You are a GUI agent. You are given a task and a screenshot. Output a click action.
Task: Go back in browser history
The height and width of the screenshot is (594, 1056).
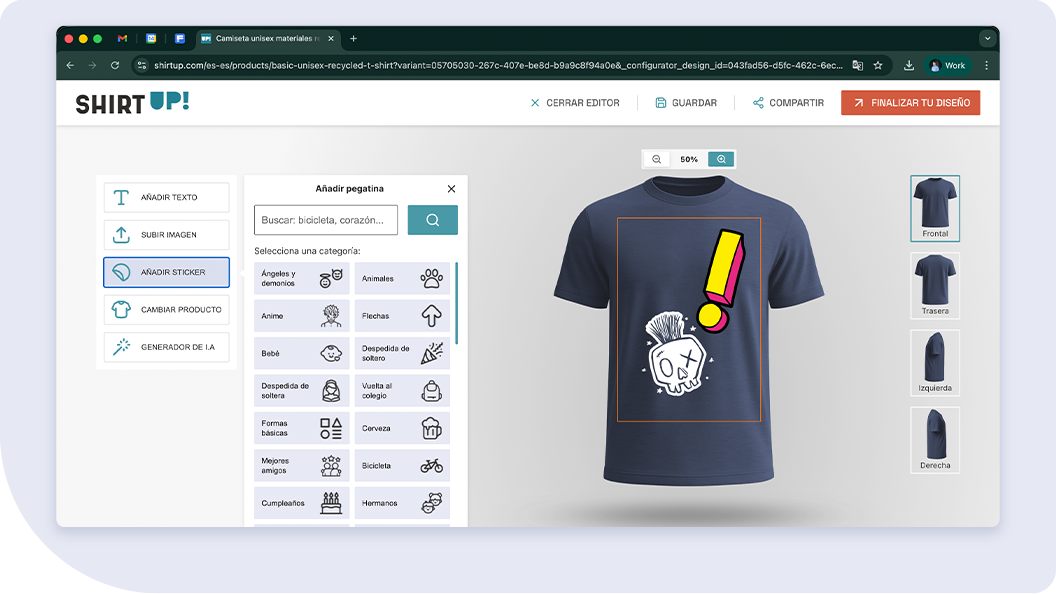(70, 65)
